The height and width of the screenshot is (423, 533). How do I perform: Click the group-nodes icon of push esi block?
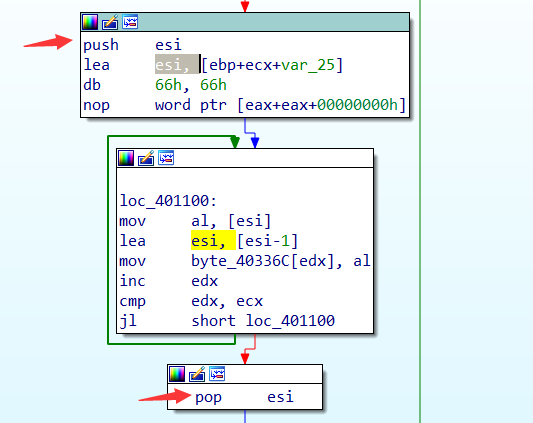(x=130, y=22)
